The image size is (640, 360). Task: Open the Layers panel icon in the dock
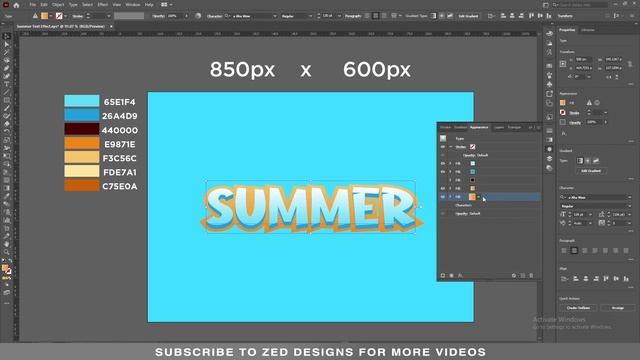[549, 158]
